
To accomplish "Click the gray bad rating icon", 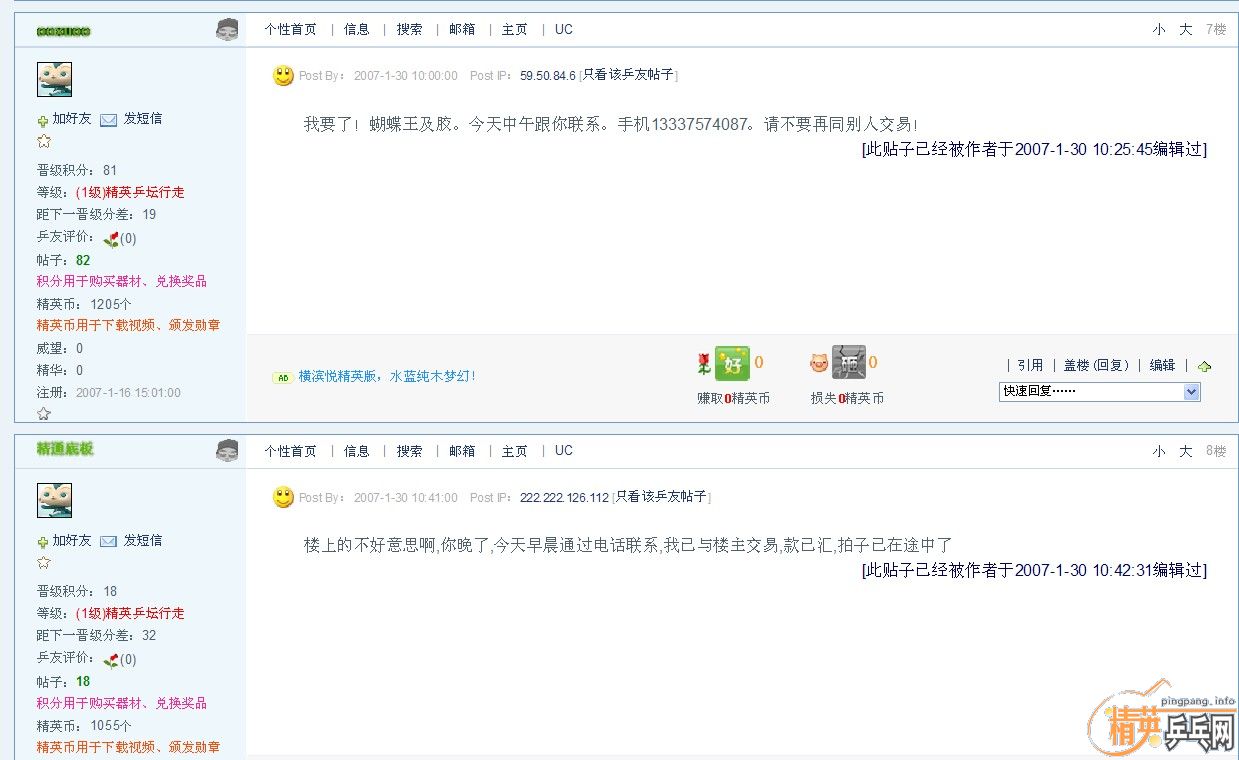I will click(848, 362).
